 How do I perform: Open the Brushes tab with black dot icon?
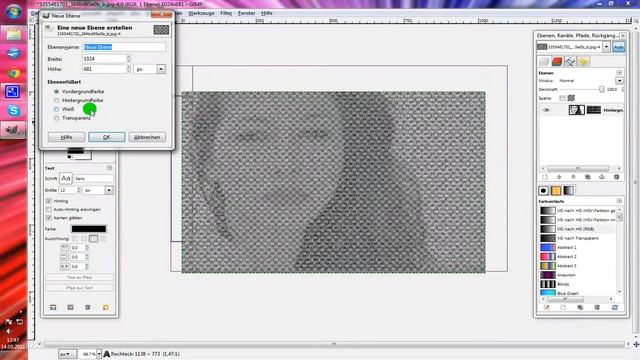544,191
